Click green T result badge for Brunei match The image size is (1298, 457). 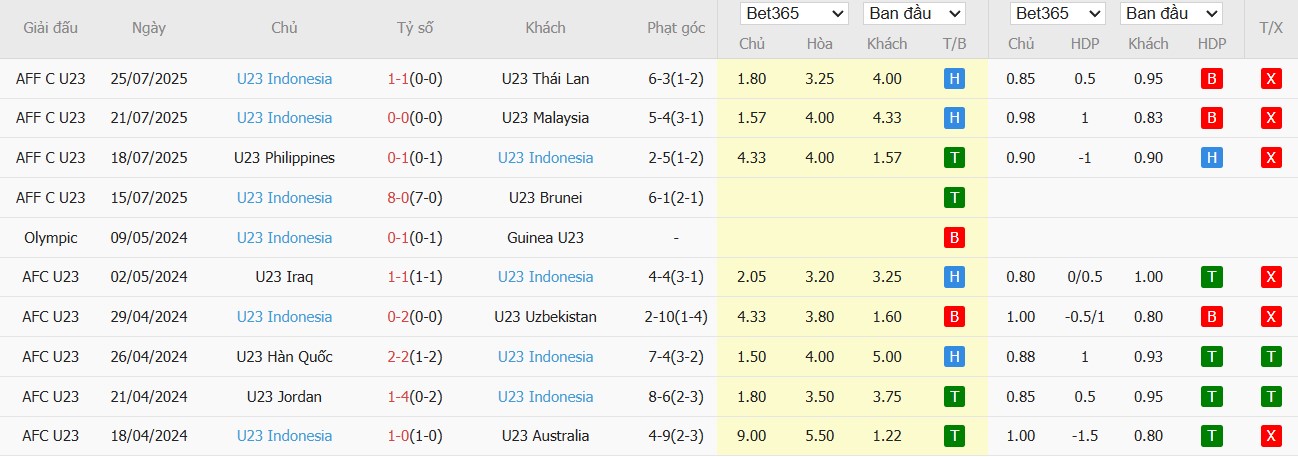pos(954,198)
